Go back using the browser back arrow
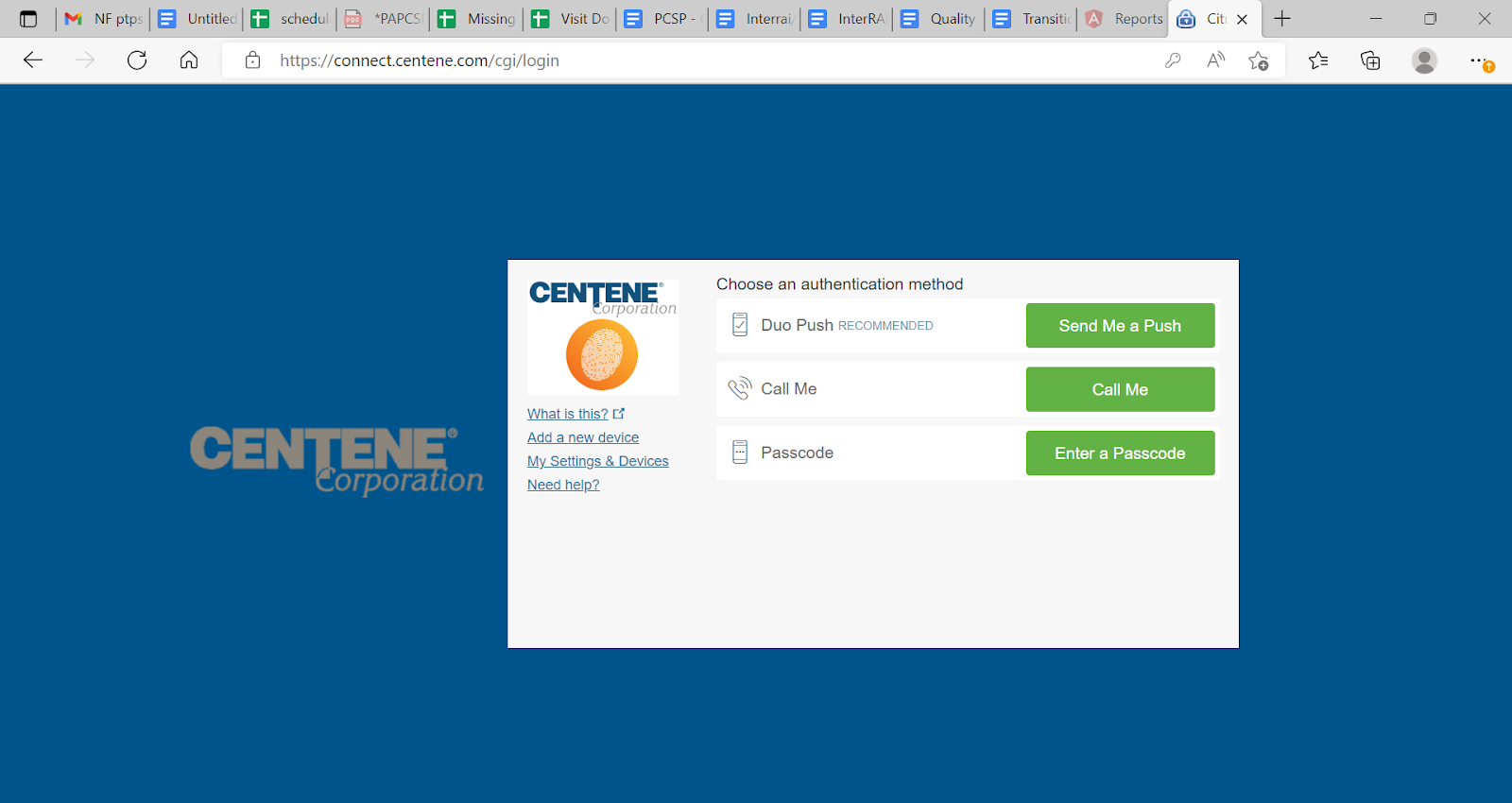The image size is (1512, 803). pyautogui.click(x=33, y=60)
